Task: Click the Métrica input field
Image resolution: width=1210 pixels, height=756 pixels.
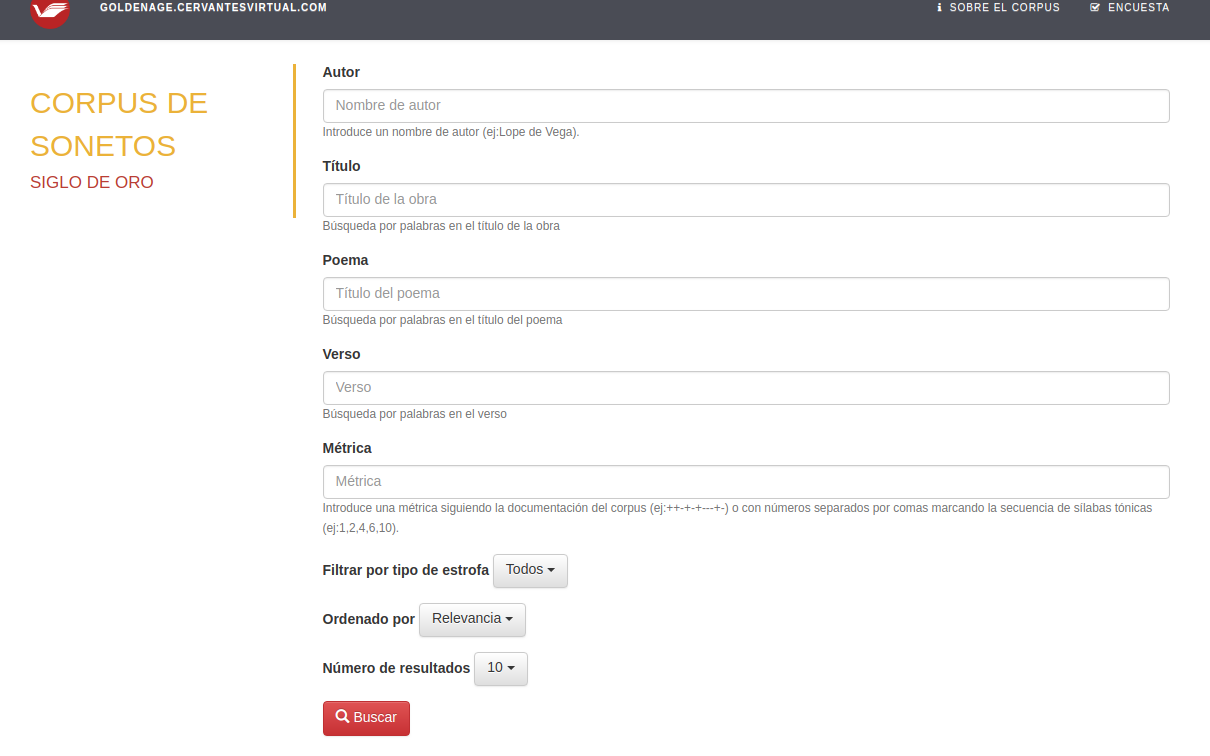Action: 746,482
